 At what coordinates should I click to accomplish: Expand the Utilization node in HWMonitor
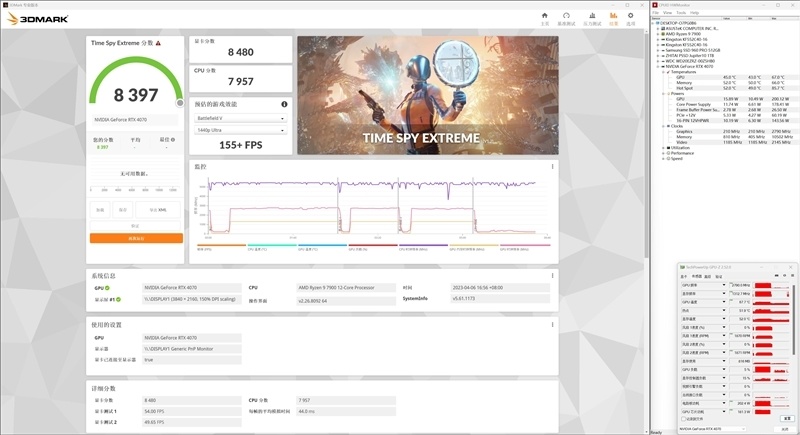(663, 148)
